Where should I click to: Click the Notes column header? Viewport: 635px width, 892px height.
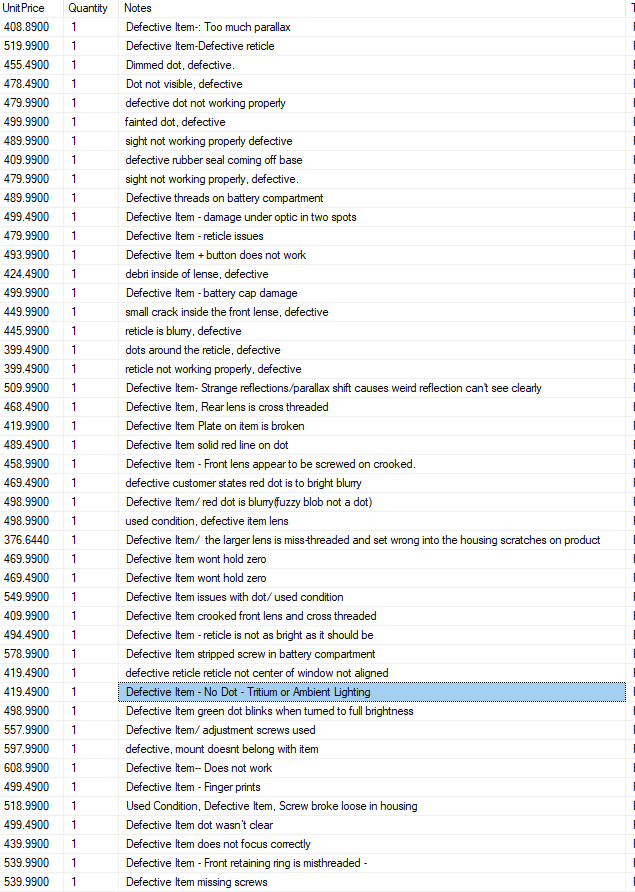372,8
